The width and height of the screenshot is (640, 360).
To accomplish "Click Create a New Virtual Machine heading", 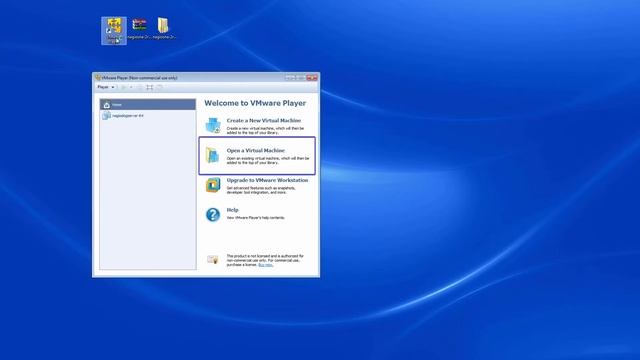I will point(264,120).
